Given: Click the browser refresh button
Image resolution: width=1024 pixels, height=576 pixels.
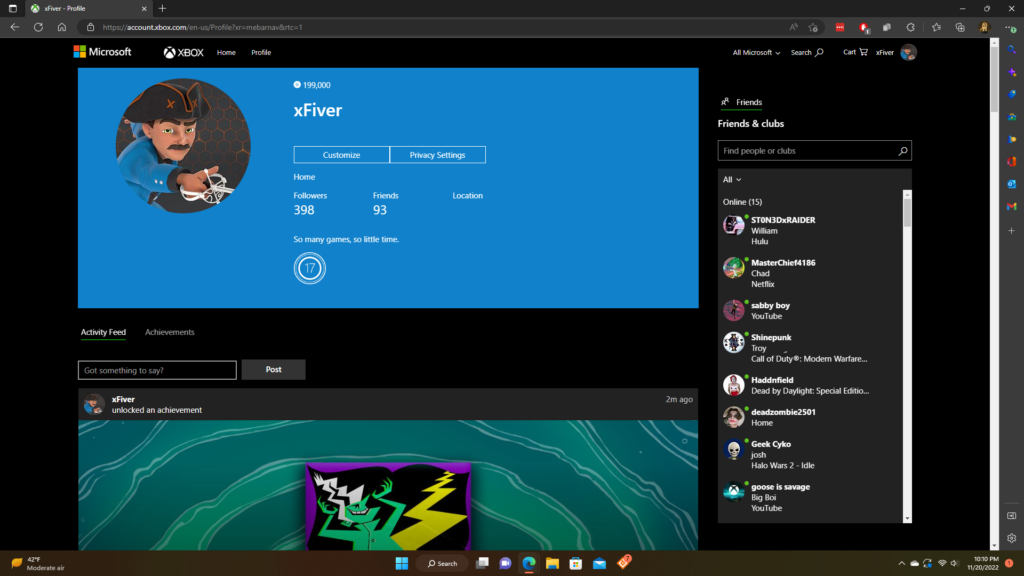Looking at the screenshot, I should (x=38, y=27).
